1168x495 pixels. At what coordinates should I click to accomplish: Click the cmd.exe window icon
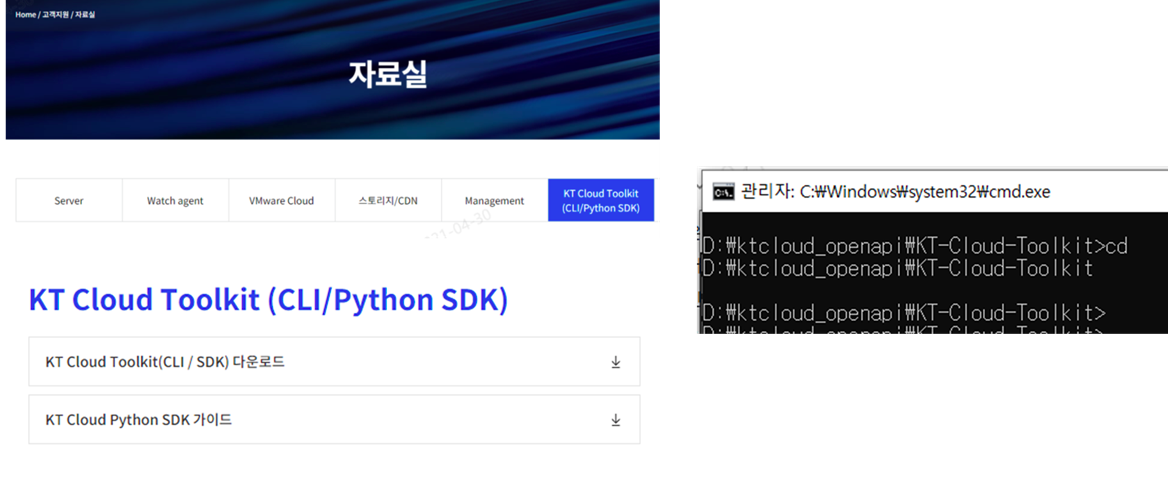point(723,192)
